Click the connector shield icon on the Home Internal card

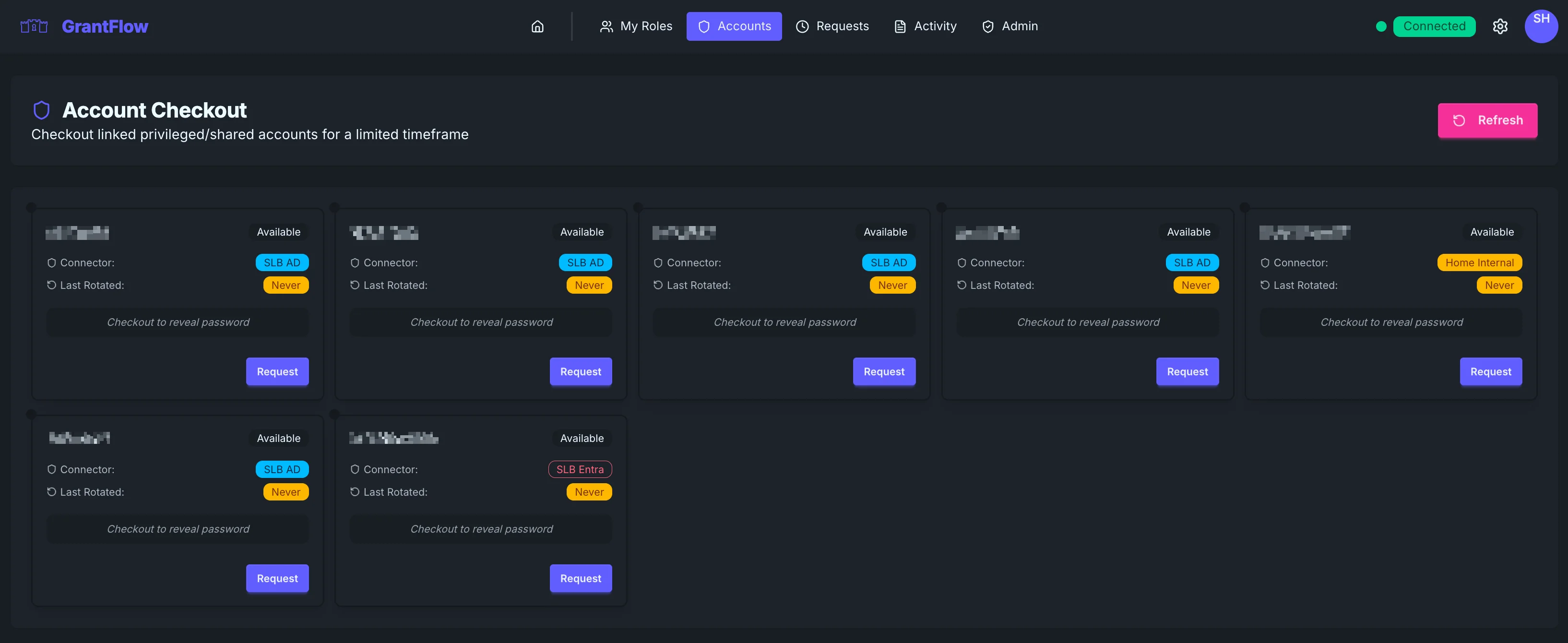1265,262
